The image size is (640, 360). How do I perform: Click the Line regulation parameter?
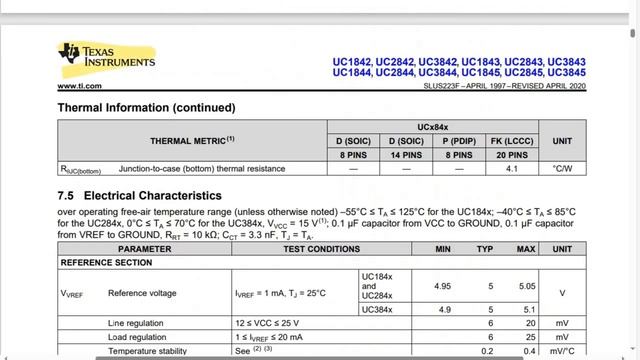pyautogui.click(x=136, y=323)
